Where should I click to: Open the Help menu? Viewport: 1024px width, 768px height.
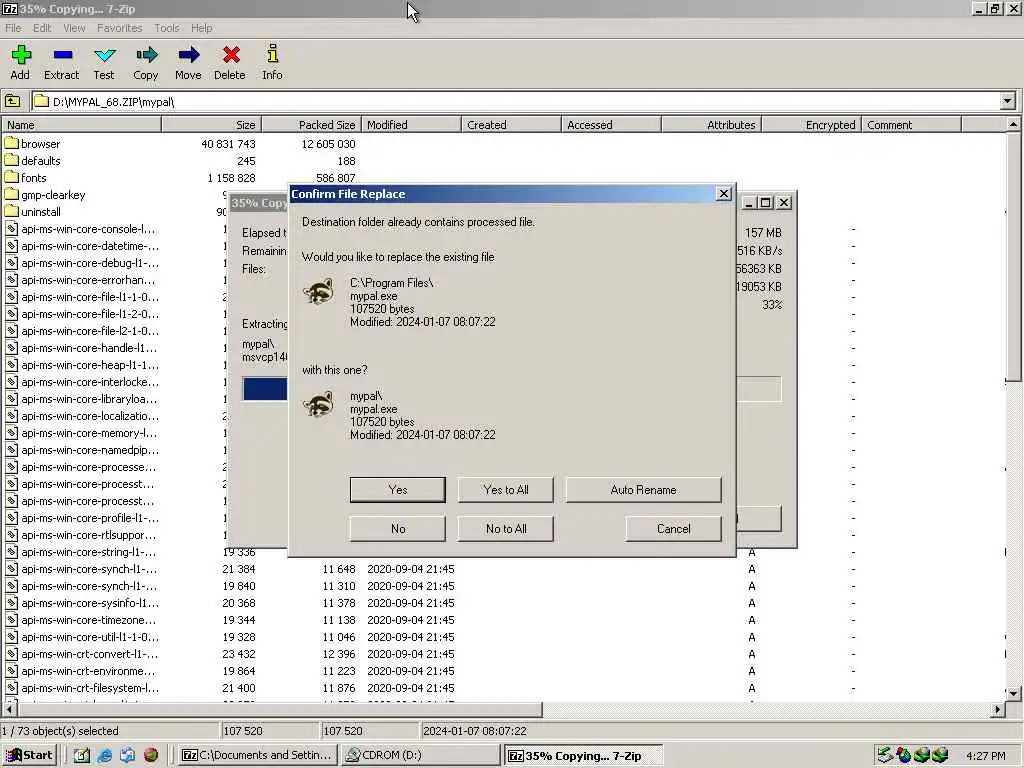(202, 28)
